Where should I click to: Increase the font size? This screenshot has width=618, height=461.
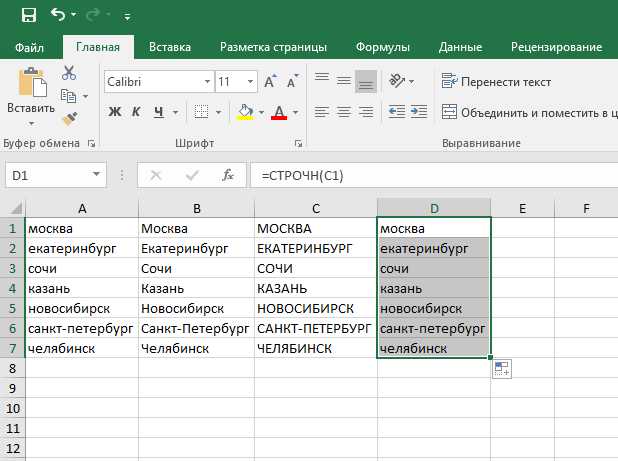[x=270, y=82]
